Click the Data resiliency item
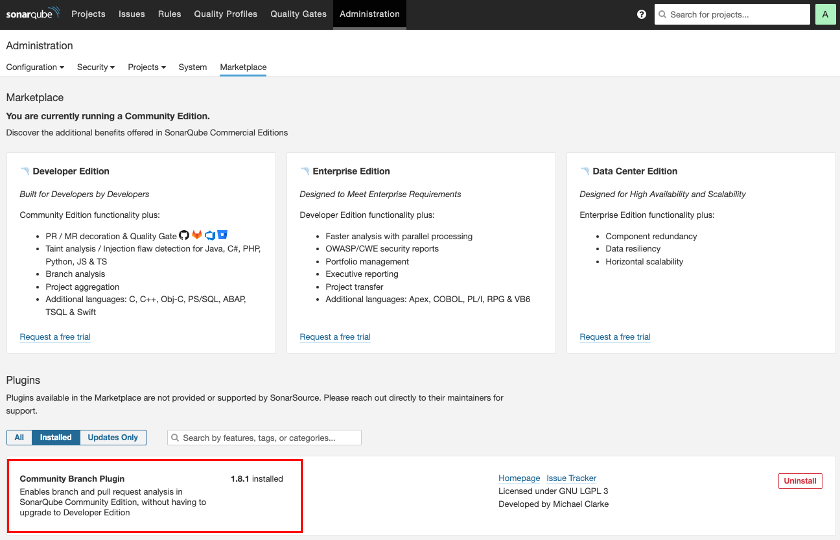This screenshot has height=540, width=840. [633, 249]
